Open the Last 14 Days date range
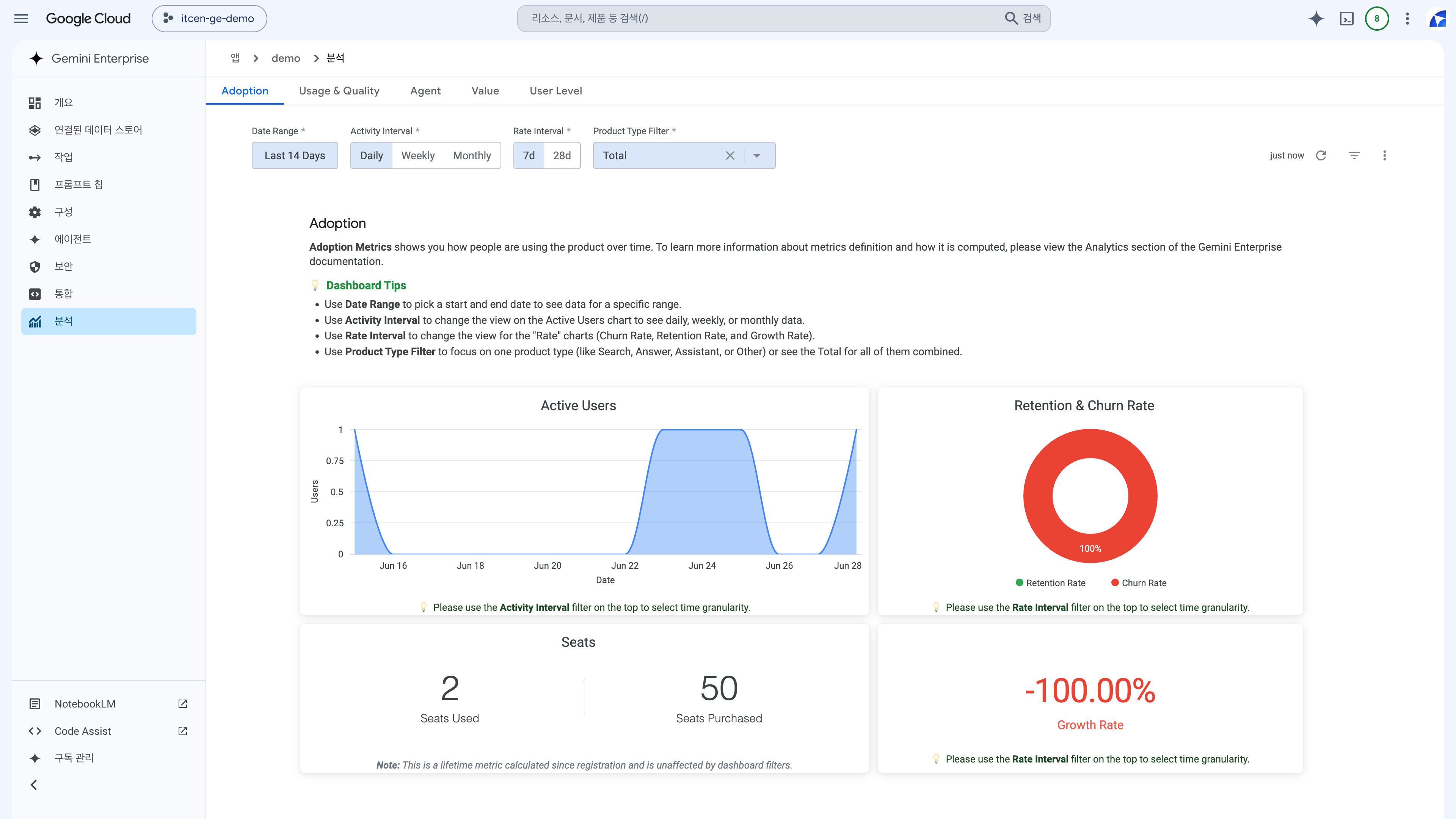The height and width of the screenshot is (819, 1456). 295,155
